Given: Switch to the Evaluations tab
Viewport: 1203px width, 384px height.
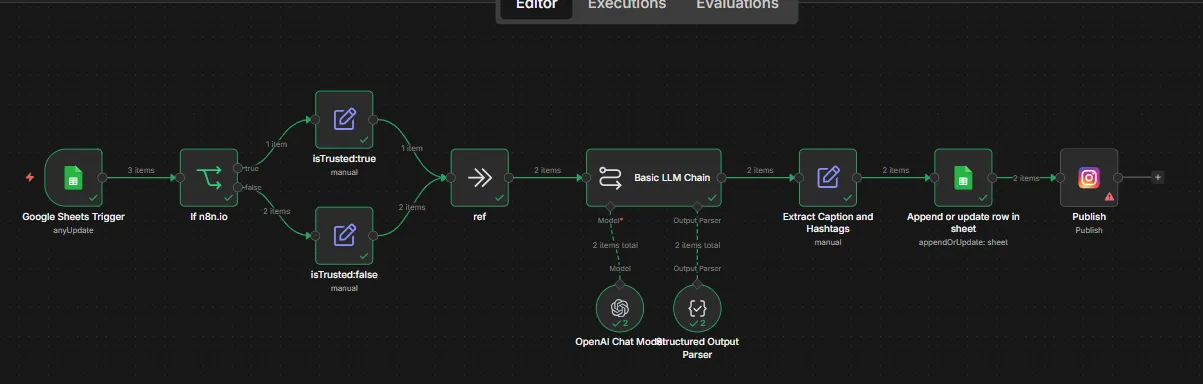Looking at the screenshot, I should click(x=737, y=5).
